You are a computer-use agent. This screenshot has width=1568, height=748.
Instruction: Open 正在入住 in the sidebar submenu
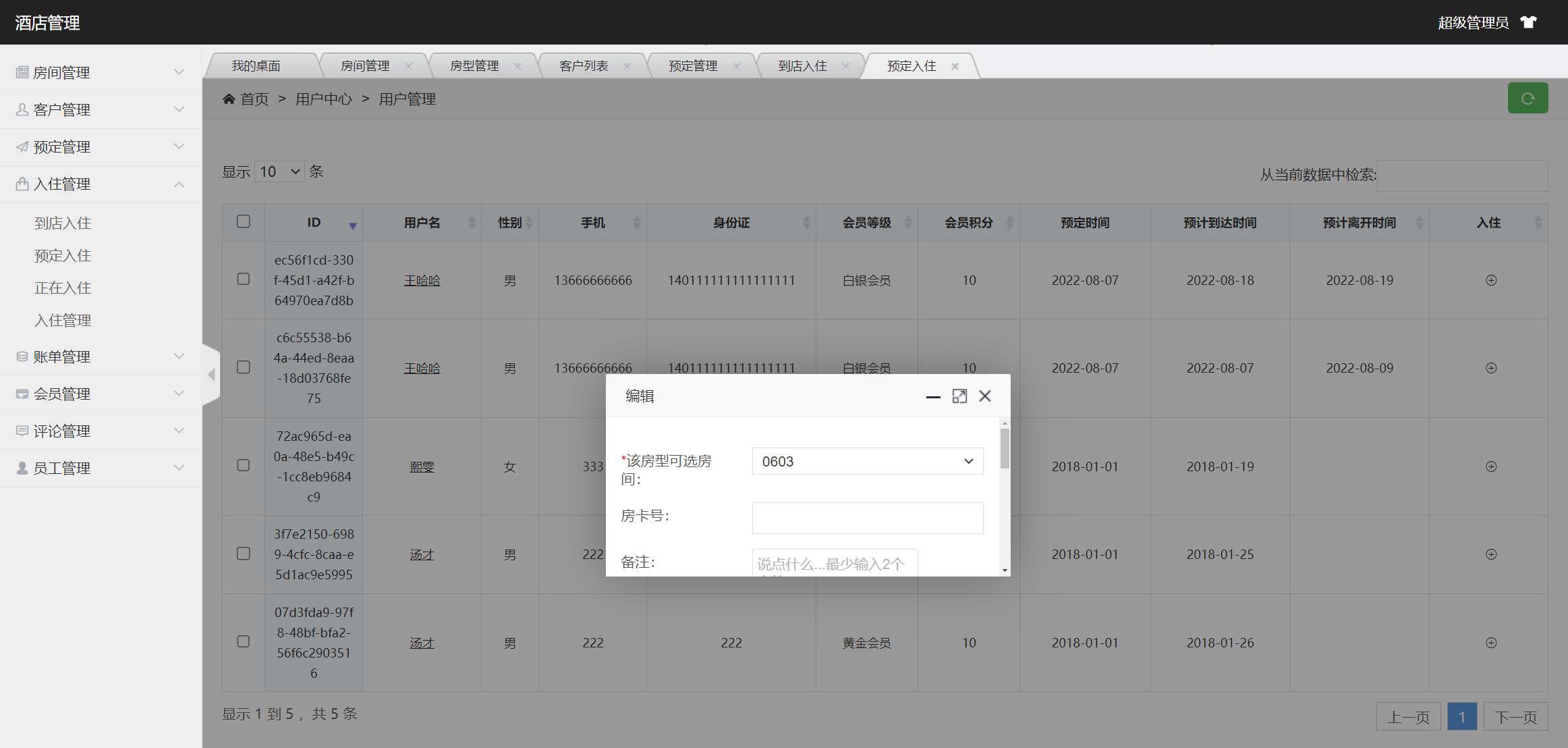coord(63,288)
